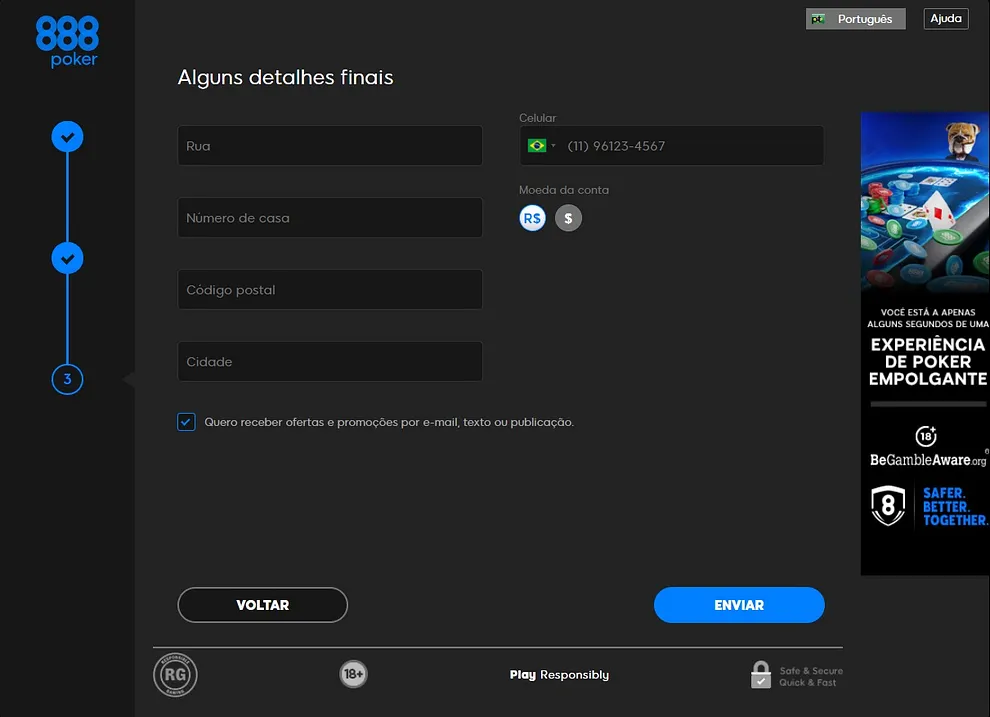Click the Ajuda help menu item
990x717 pixels.
[x=945, y=19]
